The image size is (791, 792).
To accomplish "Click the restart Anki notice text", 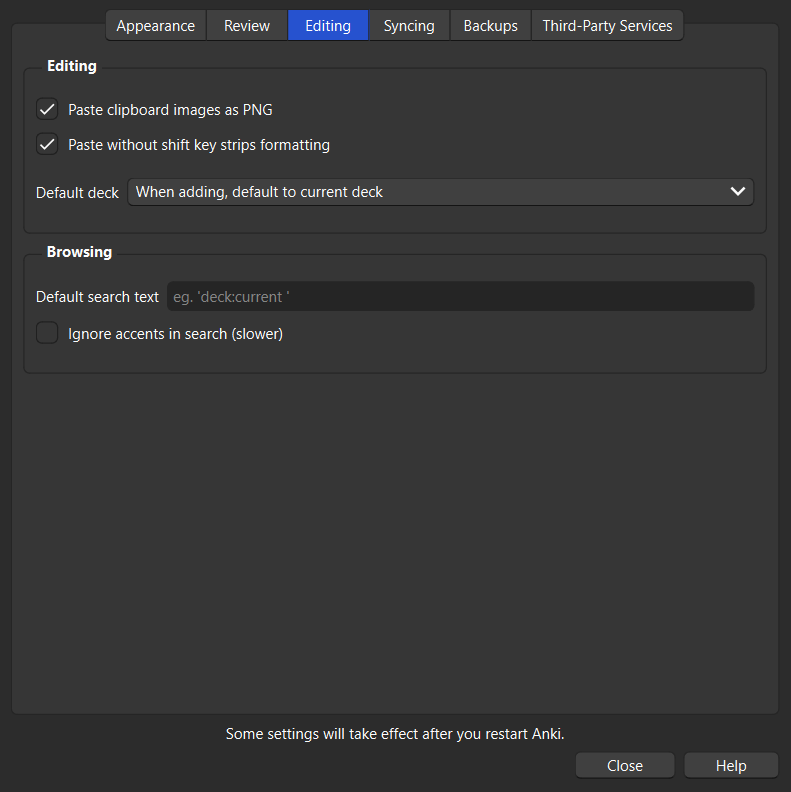I will pyautogui.click(x=395, y=733).
